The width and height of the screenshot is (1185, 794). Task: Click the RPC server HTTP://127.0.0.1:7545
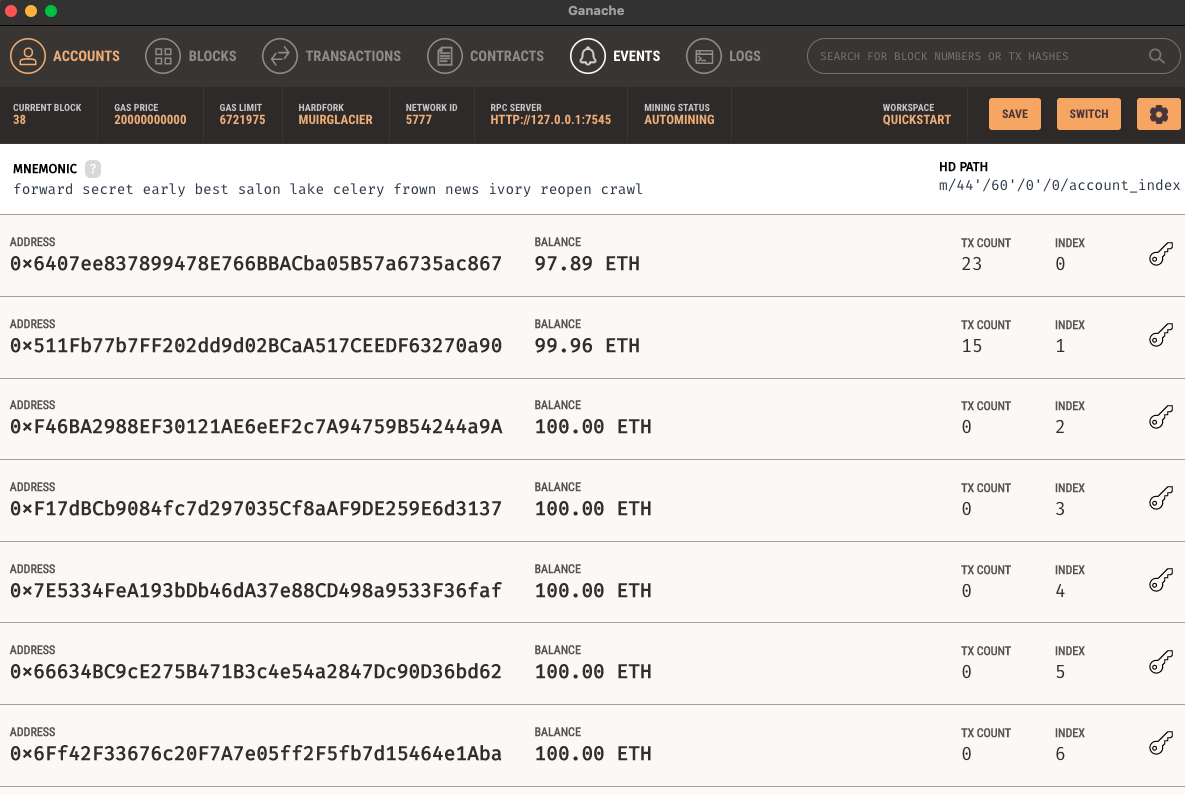click(x=550, y=119)
